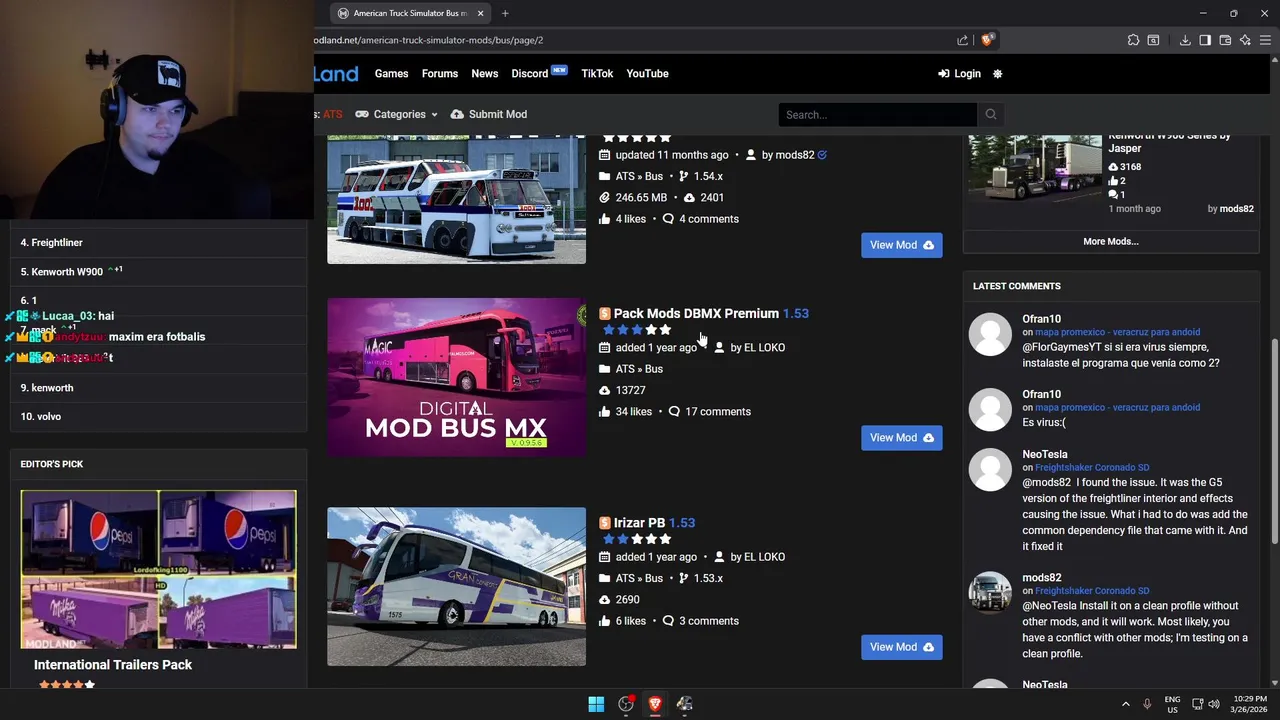Open Freightshaker Coronado SD link under NeoTesla
The image size is (1280, 720).
tap(1092, 467)
